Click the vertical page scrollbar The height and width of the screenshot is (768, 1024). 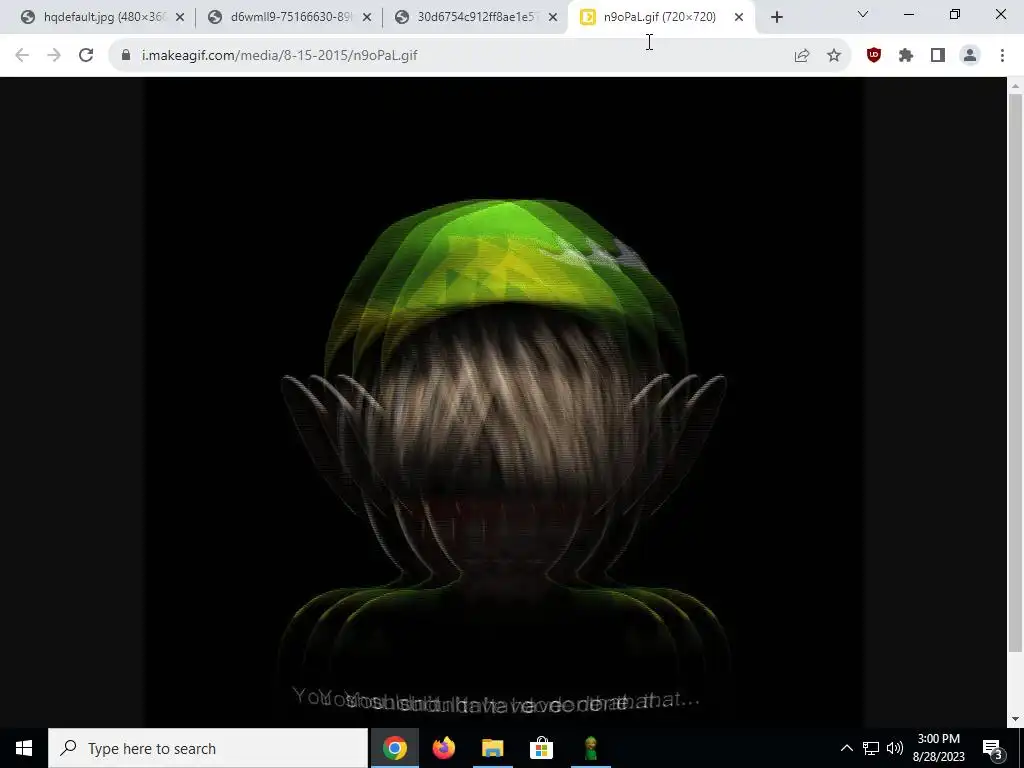point(1015,372)
